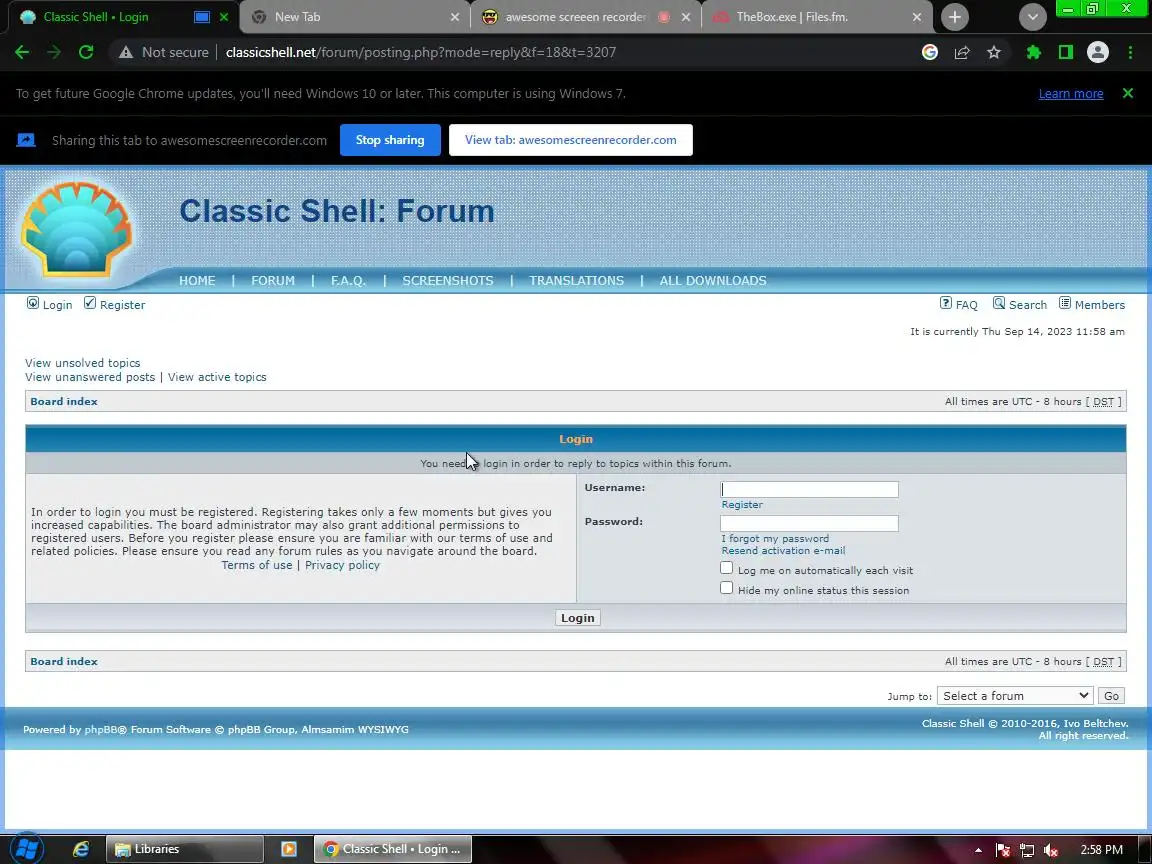Open the Terms of use link
Viewport: 1152px width, 864px height.
coord(256,565)
